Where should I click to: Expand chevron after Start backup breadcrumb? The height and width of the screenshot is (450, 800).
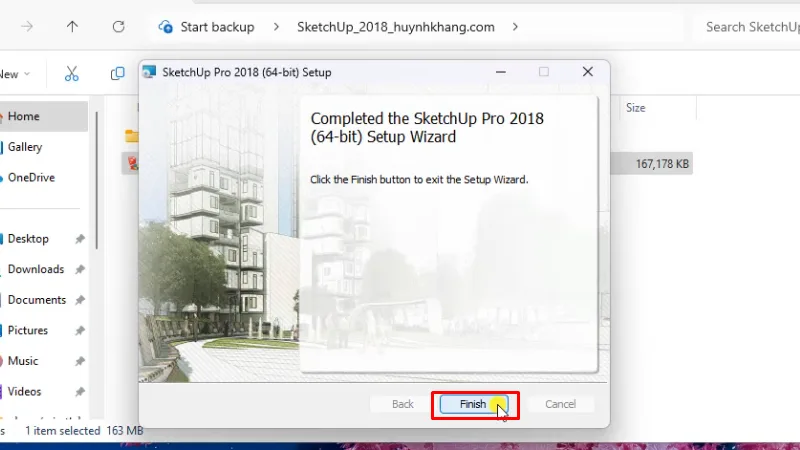tap(276, 27)
